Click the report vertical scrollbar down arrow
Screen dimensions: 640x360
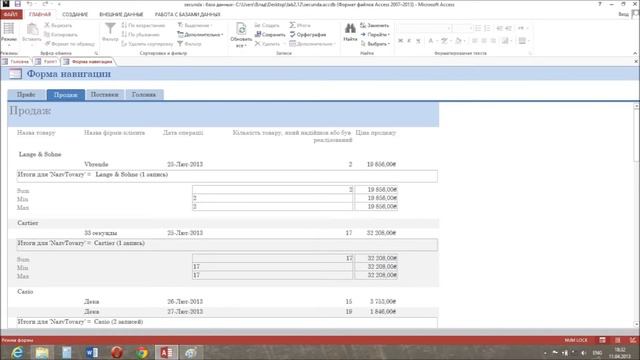(636, 324)
